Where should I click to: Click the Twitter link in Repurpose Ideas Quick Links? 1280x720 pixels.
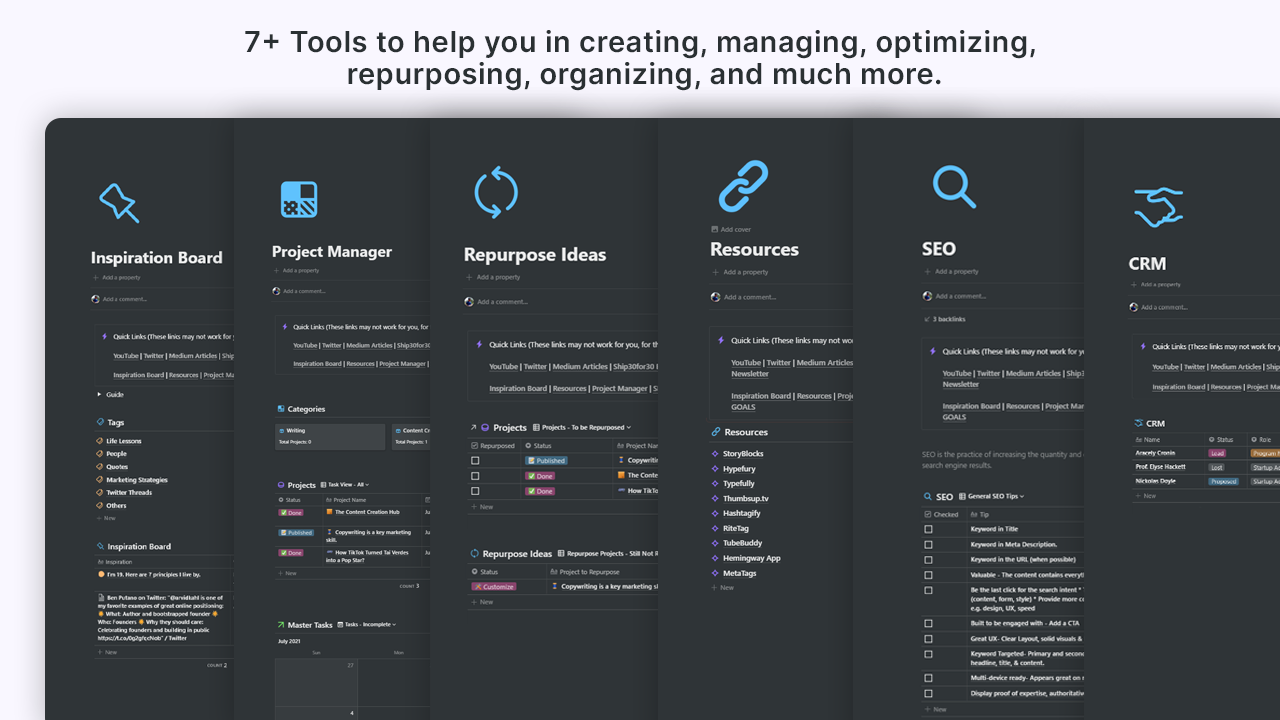tap(535, 367)
